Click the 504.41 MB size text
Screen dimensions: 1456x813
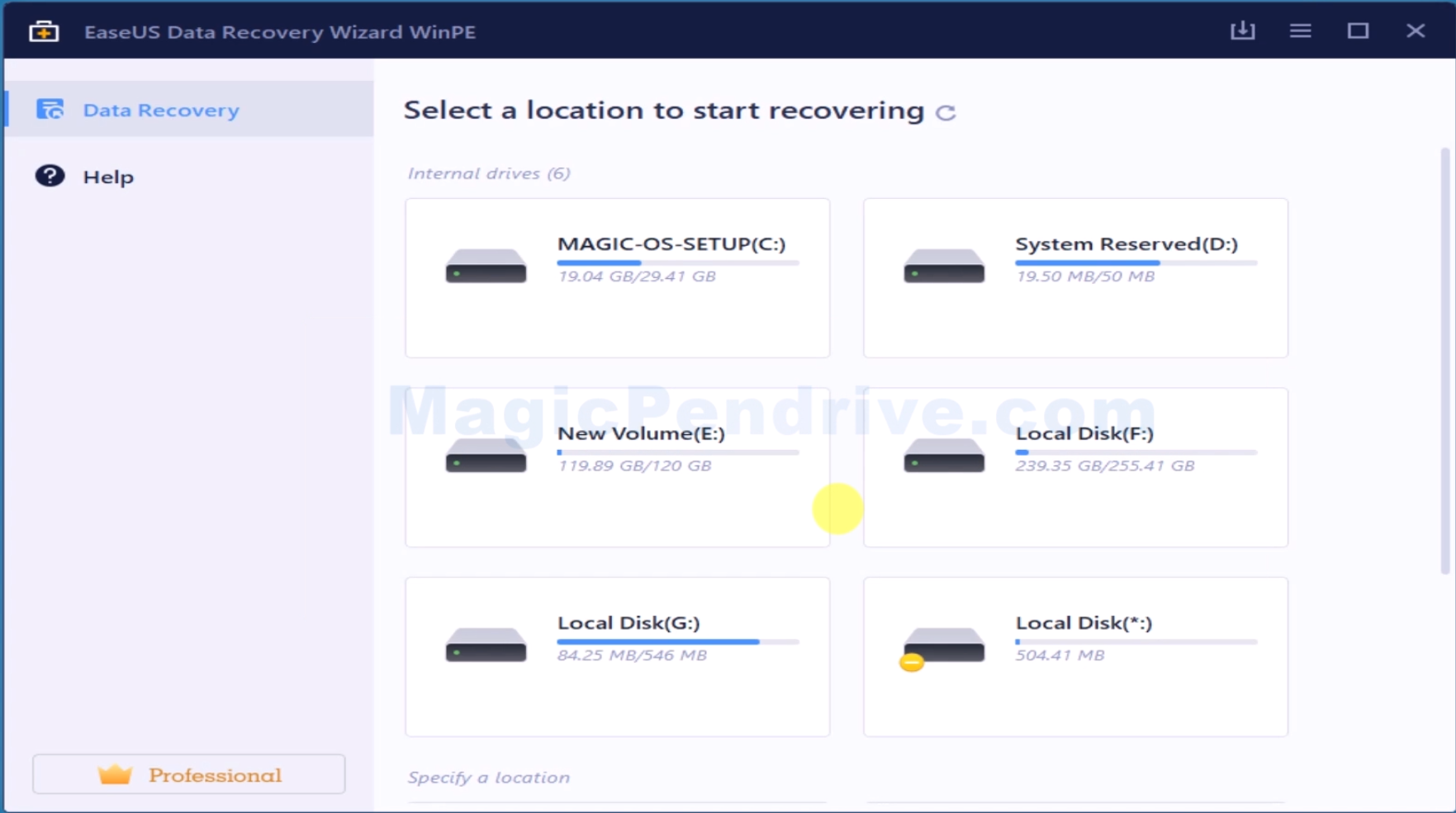1060,655
